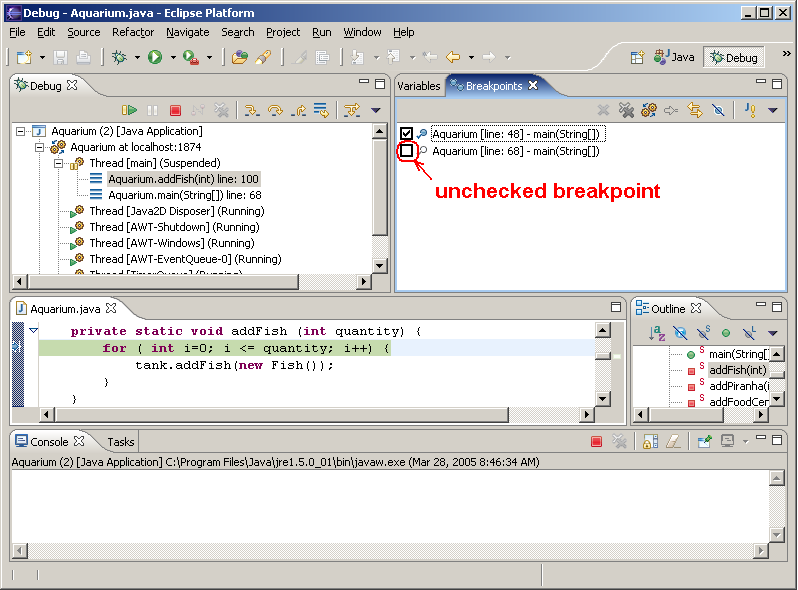This screenshot has width=798, height=590.
Task: Click the Terminate icon in Console toolbar
Action: (596, 441)
